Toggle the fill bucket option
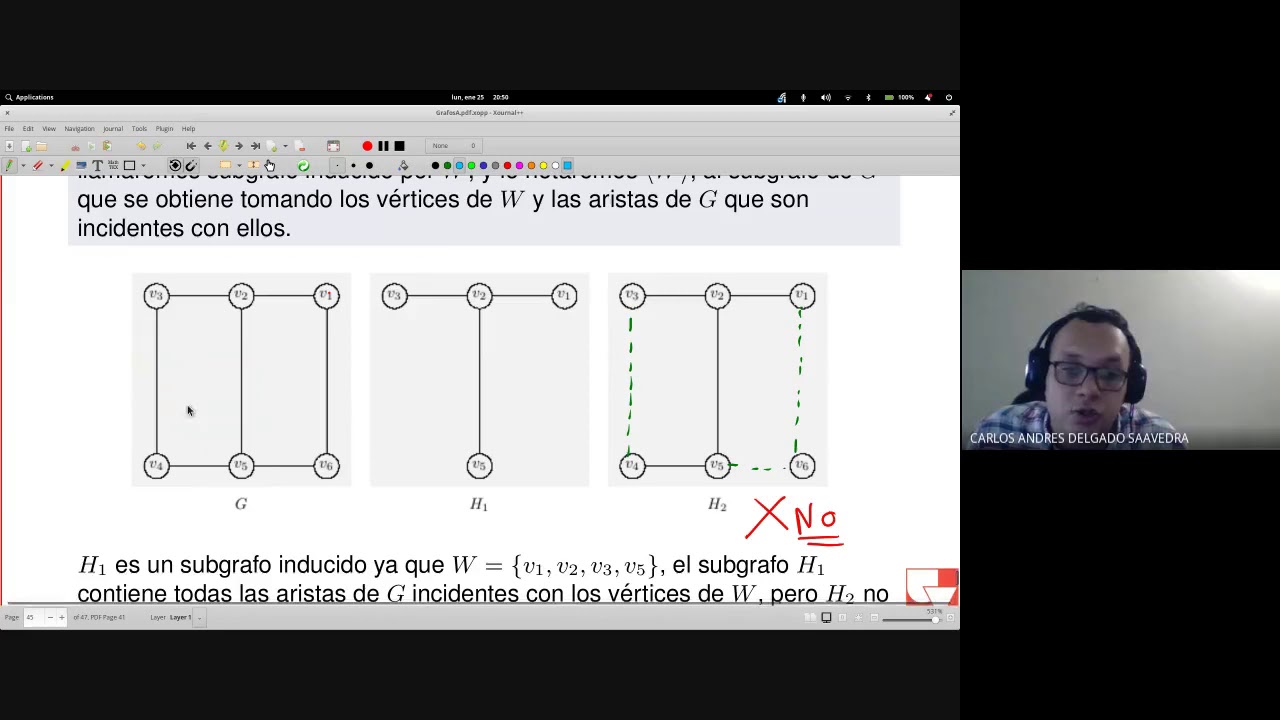This screenshot has width=1280, height=720. [x=403, y=165]
